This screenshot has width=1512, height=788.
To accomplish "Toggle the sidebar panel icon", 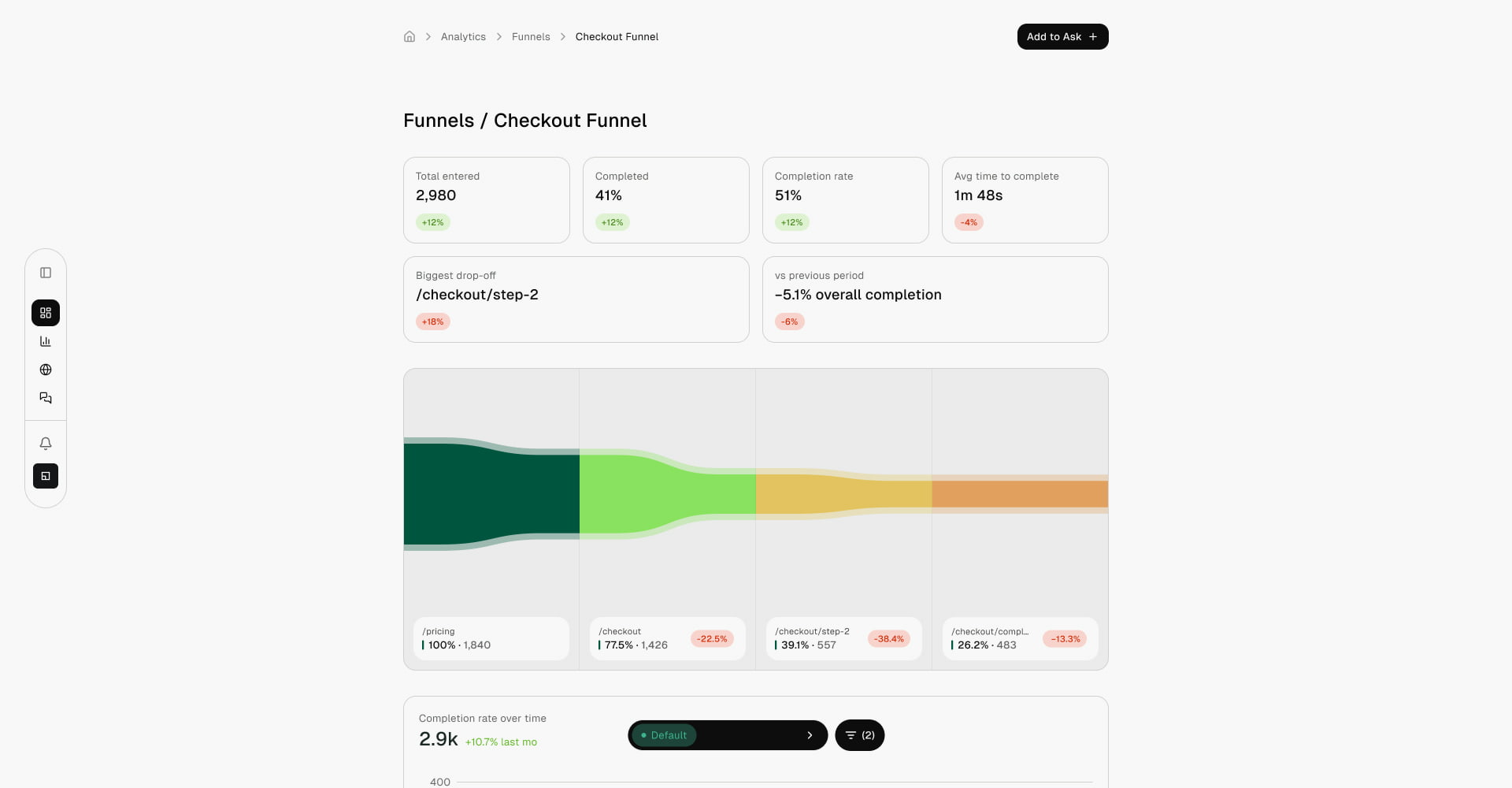I will coord(46,273).
